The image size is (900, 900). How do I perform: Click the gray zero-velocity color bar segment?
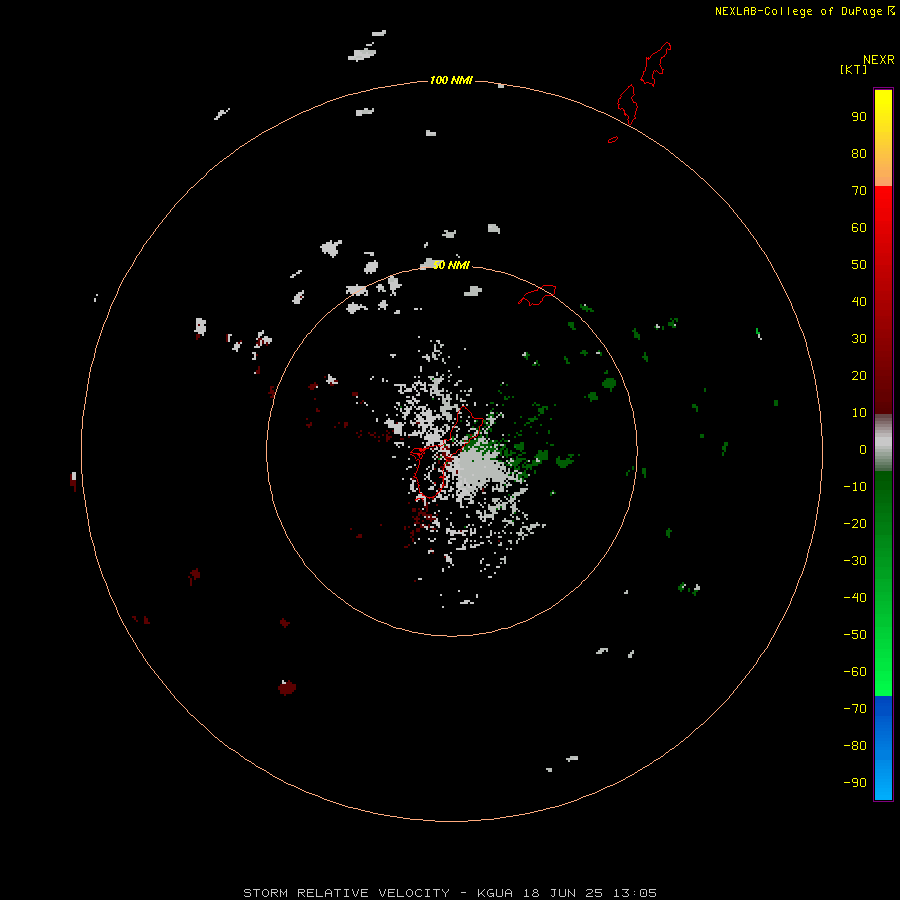point(883,443)
